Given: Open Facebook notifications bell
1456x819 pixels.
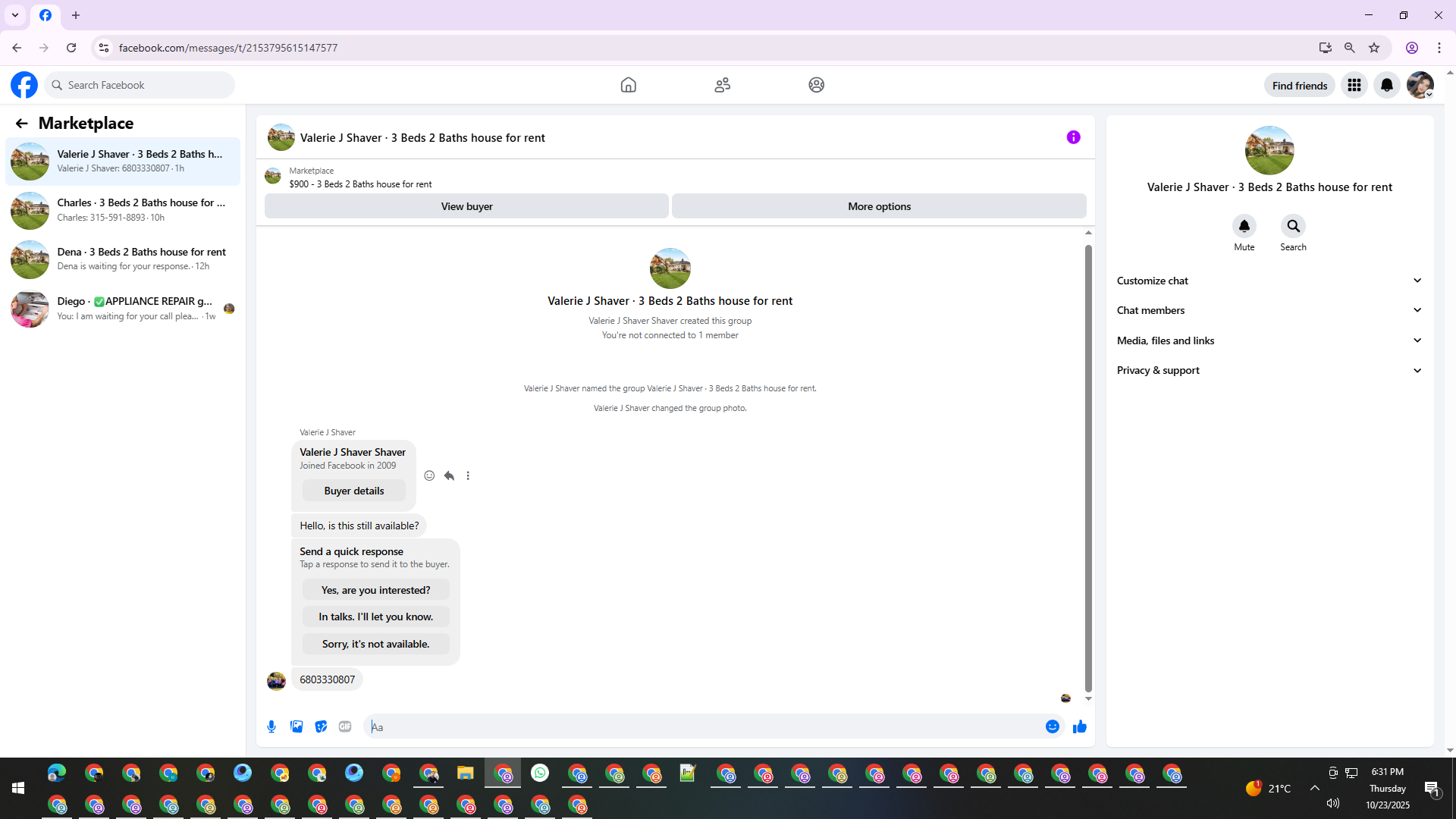Looking at the screenshot, I should 1386,85.
